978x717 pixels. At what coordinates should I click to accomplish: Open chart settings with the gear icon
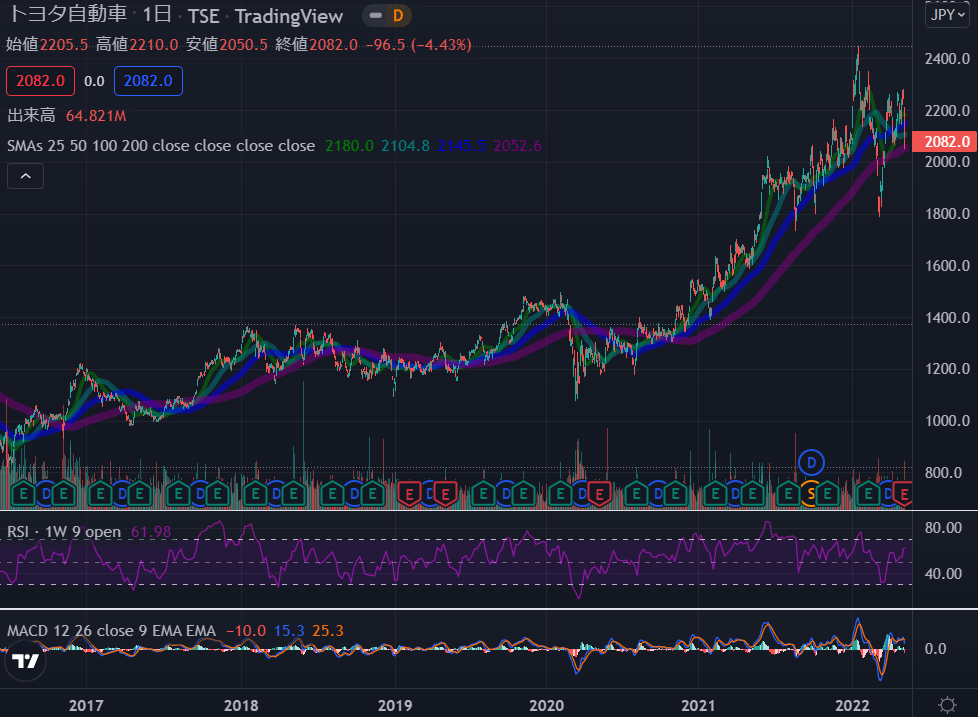pyautogui.click(x=947, y=705)
